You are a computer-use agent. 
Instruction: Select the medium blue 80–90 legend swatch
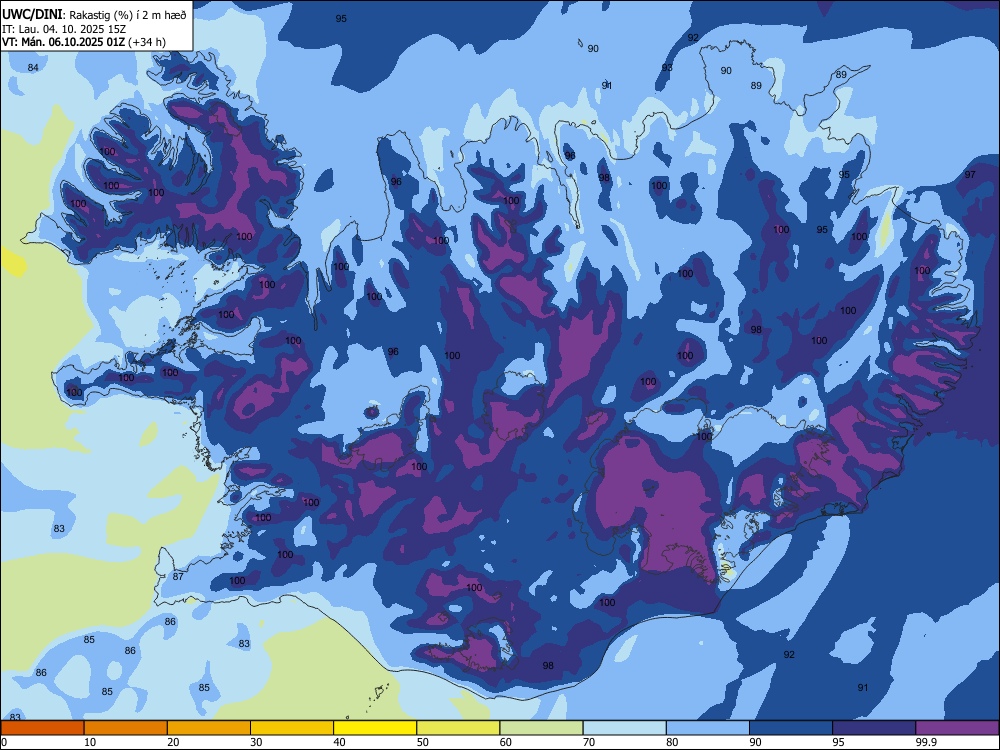[707, 728]
